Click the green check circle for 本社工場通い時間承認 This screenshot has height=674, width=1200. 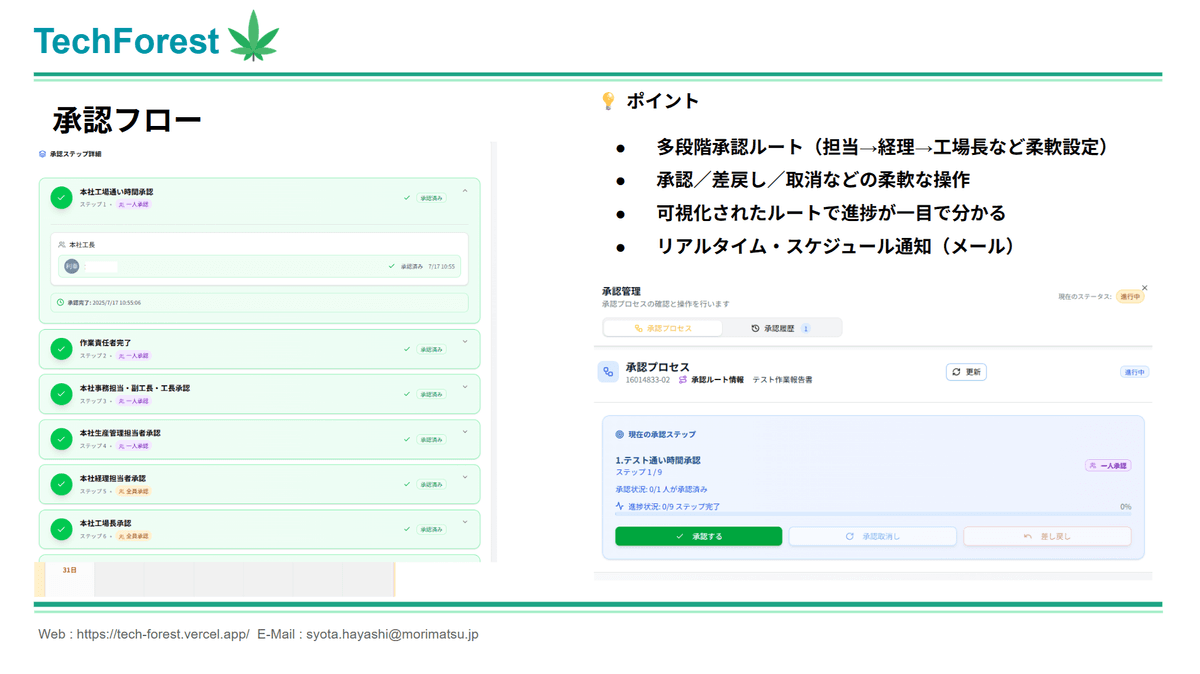(61, 198)
